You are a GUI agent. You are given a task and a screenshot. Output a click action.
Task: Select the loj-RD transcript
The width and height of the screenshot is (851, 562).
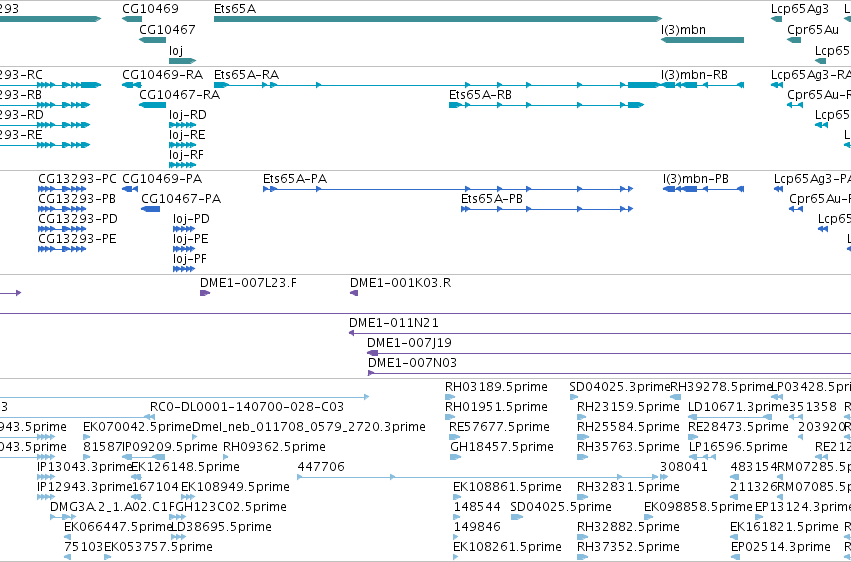pos(188,114)
